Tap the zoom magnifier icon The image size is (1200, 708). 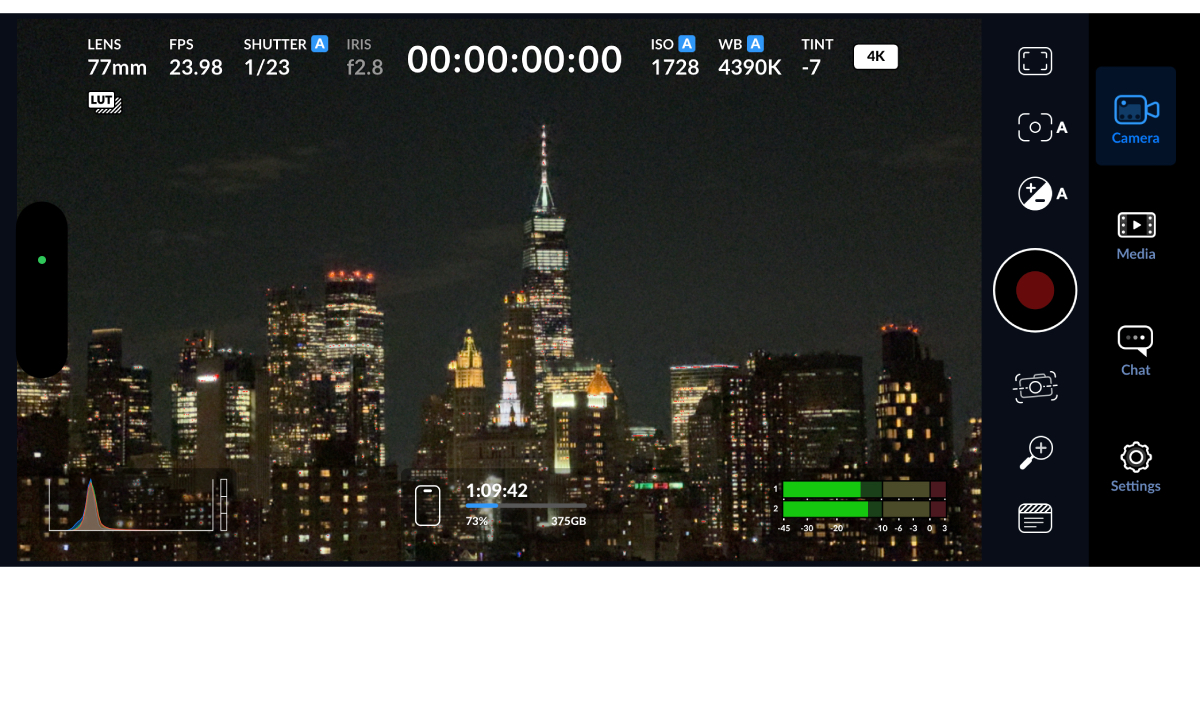pos(1035,452)
